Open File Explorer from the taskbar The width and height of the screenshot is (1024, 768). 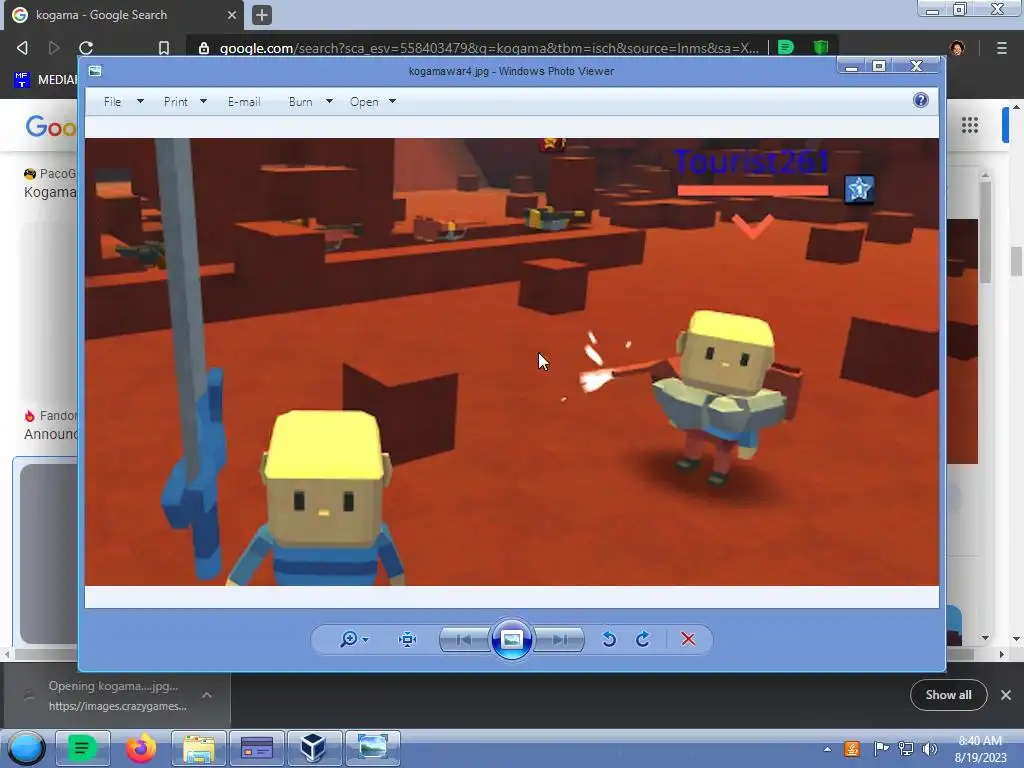point(199,748)
